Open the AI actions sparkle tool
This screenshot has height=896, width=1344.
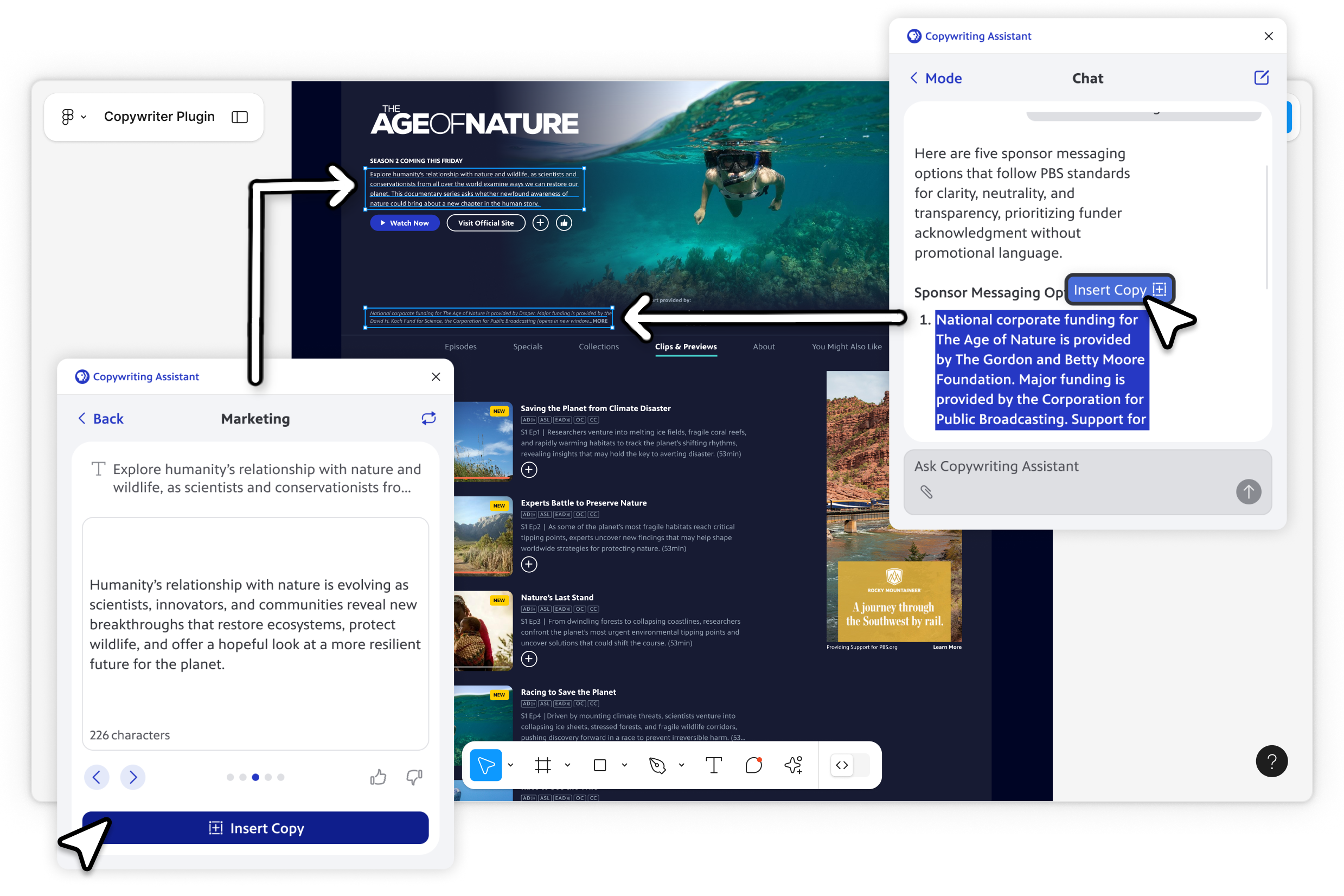click(x=793, y=765)
